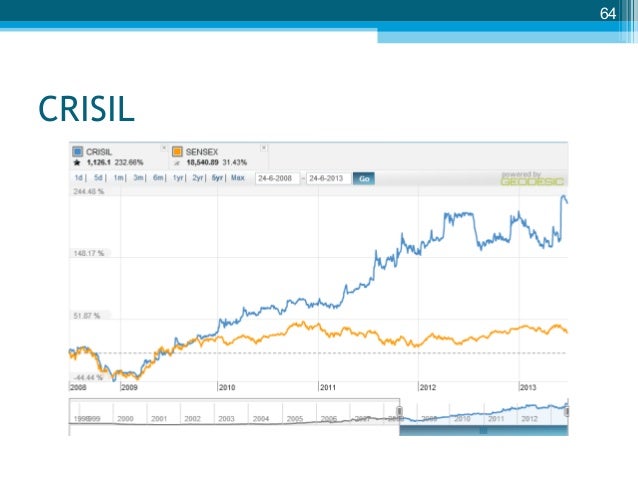The width and height of the screenshot is (638, 479).
Task: Click the 2011 label on main x-axis
Action: (328, 387)
